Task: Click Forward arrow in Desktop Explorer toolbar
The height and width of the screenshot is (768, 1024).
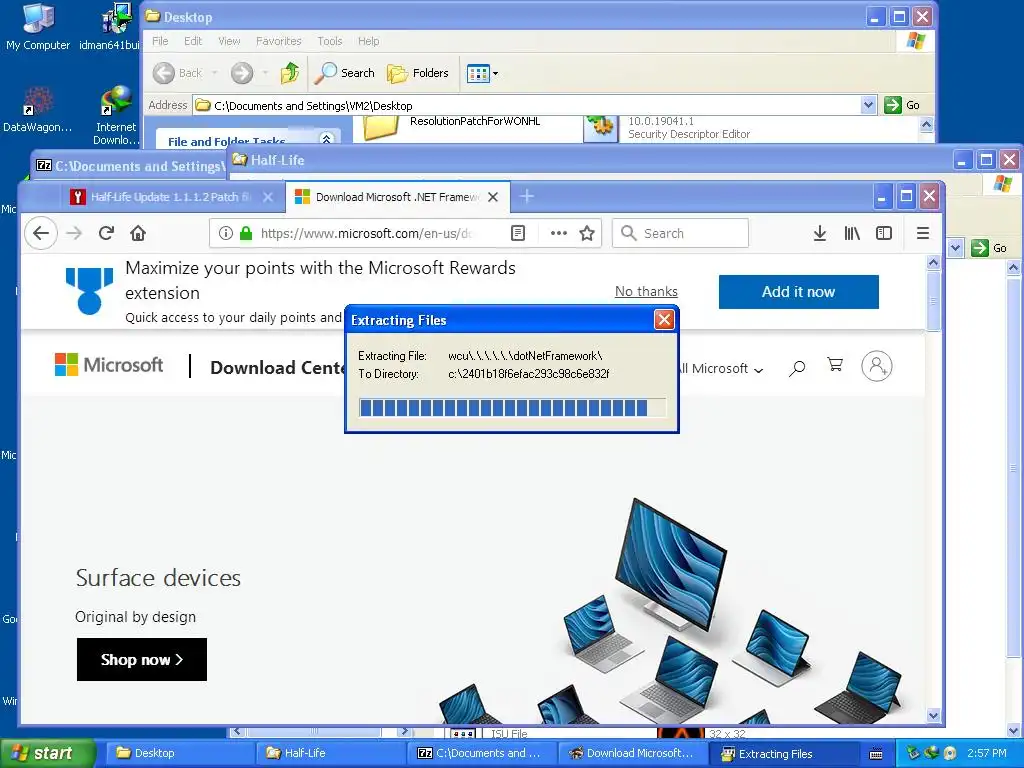Action: (242, 73)
